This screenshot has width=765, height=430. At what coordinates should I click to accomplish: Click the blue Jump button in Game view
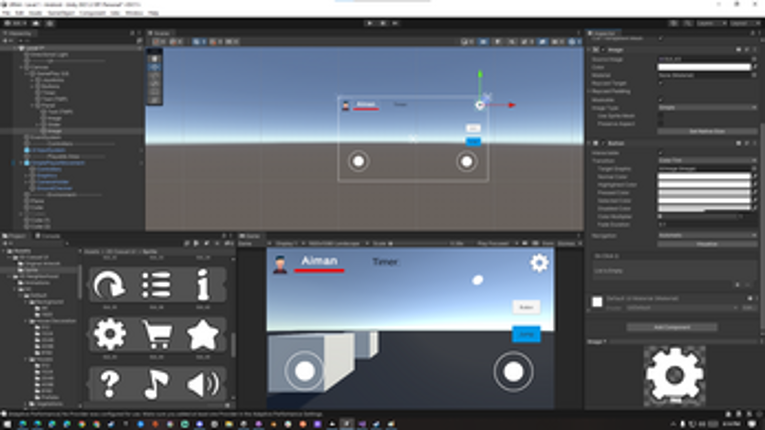[x=526, y=334]
